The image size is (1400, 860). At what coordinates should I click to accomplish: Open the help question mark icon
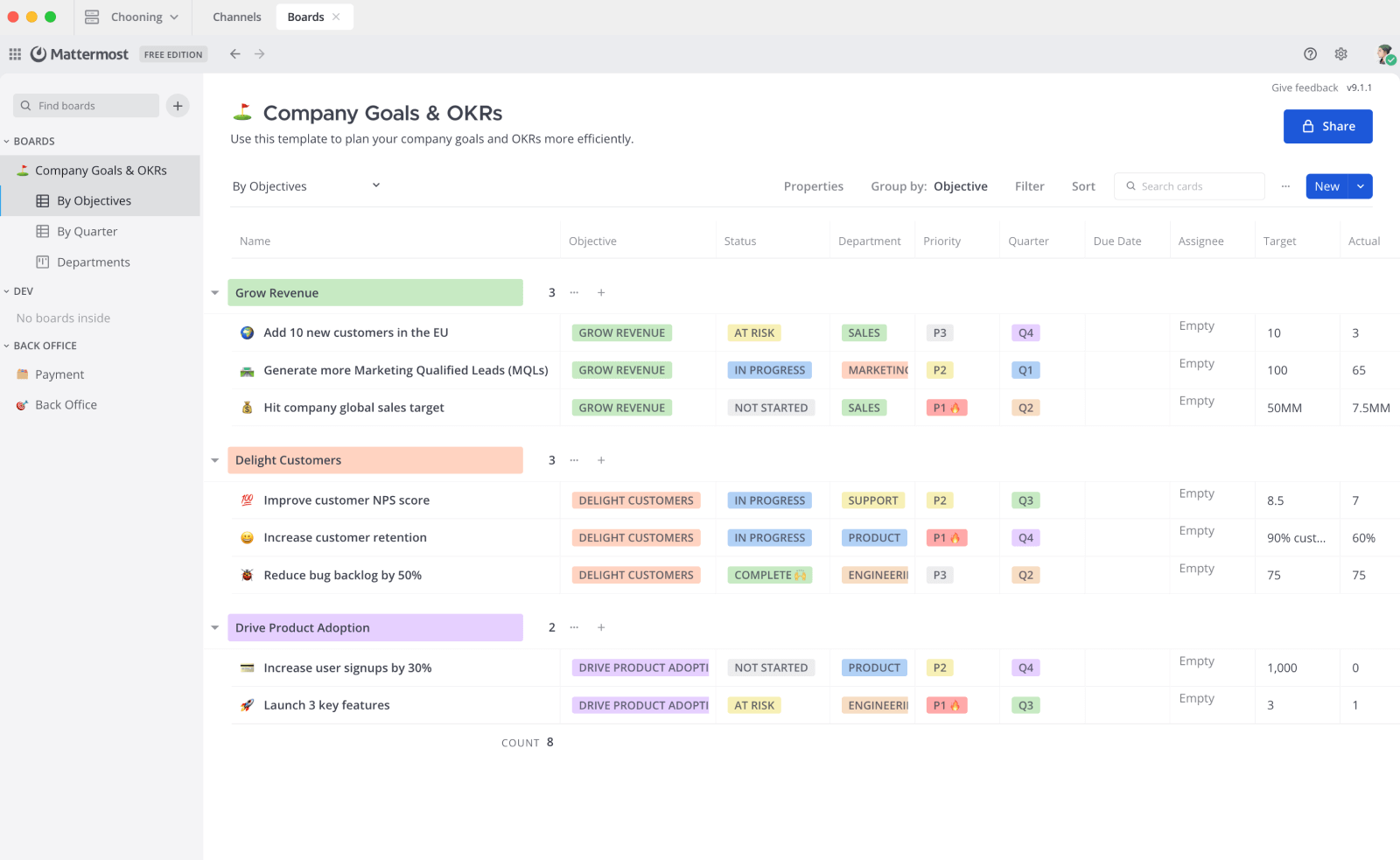[1310, 54]
